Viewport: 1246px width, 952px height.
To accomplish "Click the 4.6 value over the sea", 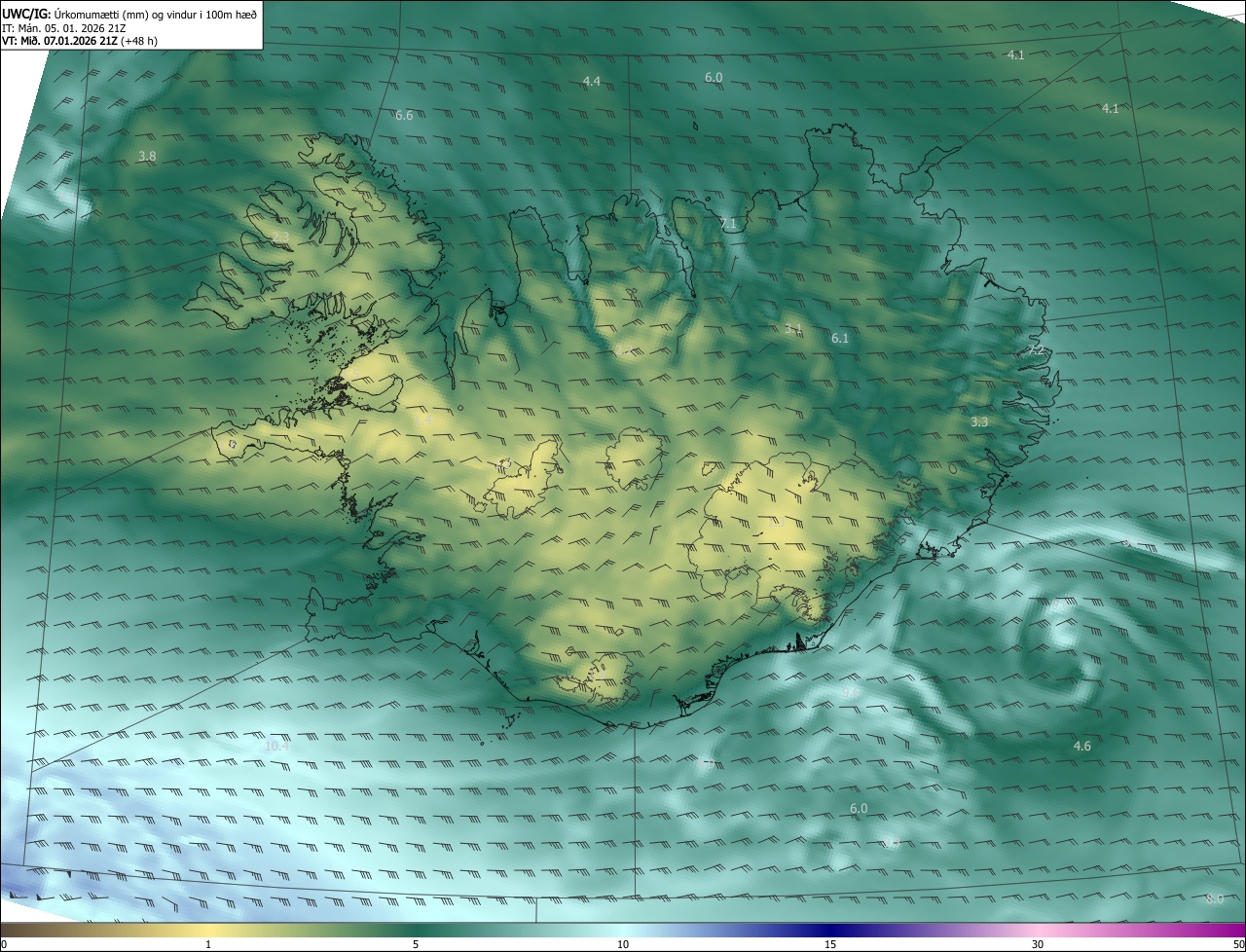I will point(1081,746).
